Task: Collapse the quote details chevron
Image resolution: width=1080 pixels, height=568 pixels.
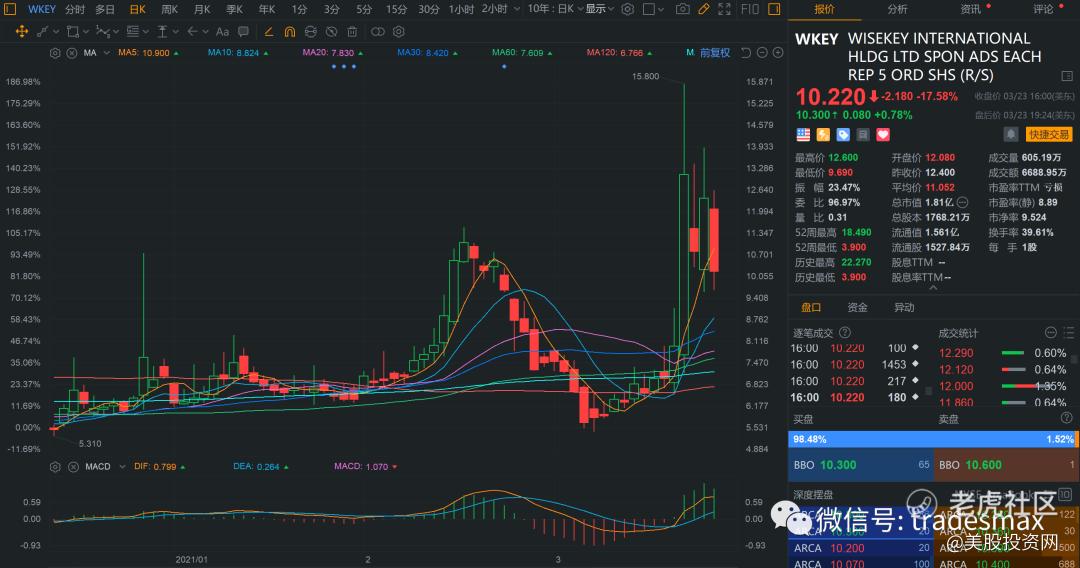Action: pyautogui.click(x=933, y=288)
